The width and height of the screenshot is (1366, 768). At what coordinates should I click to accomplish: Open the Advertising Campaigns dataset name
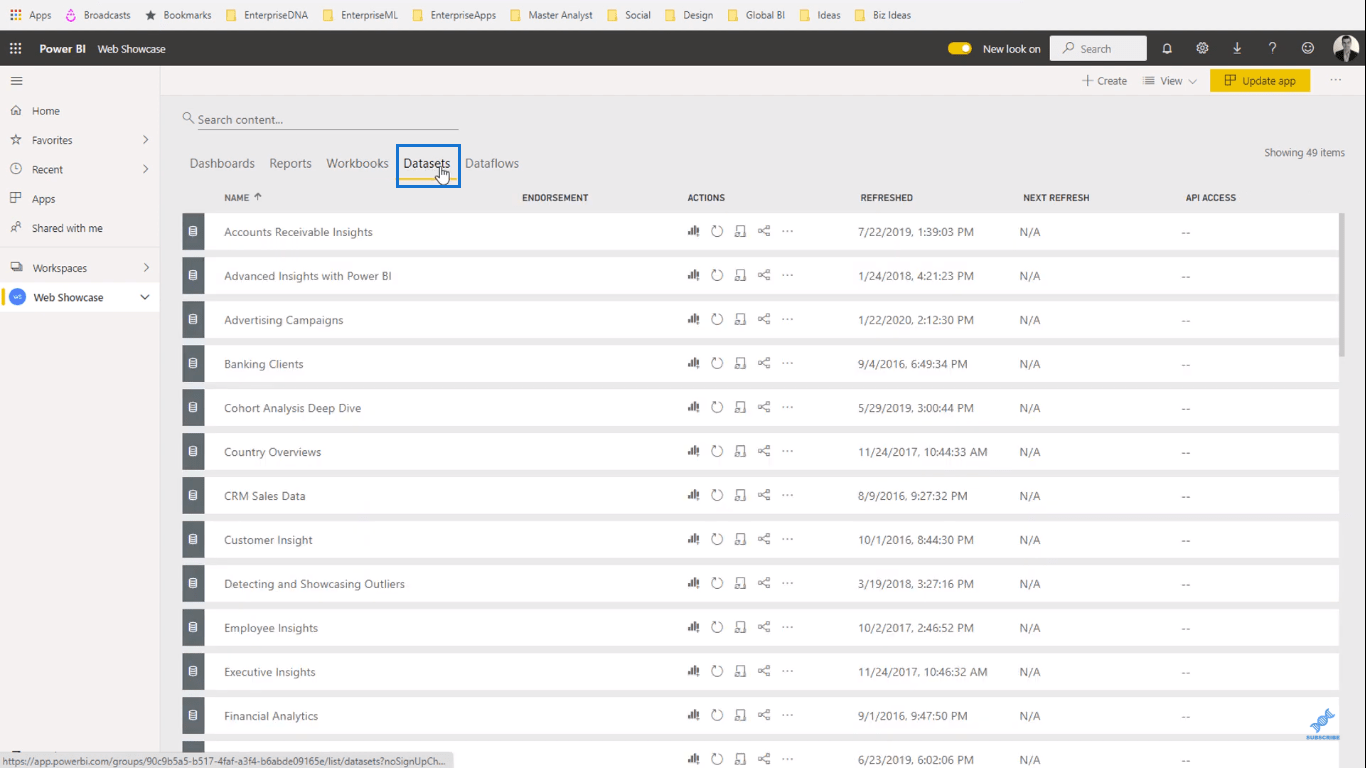tap(283, 320)
